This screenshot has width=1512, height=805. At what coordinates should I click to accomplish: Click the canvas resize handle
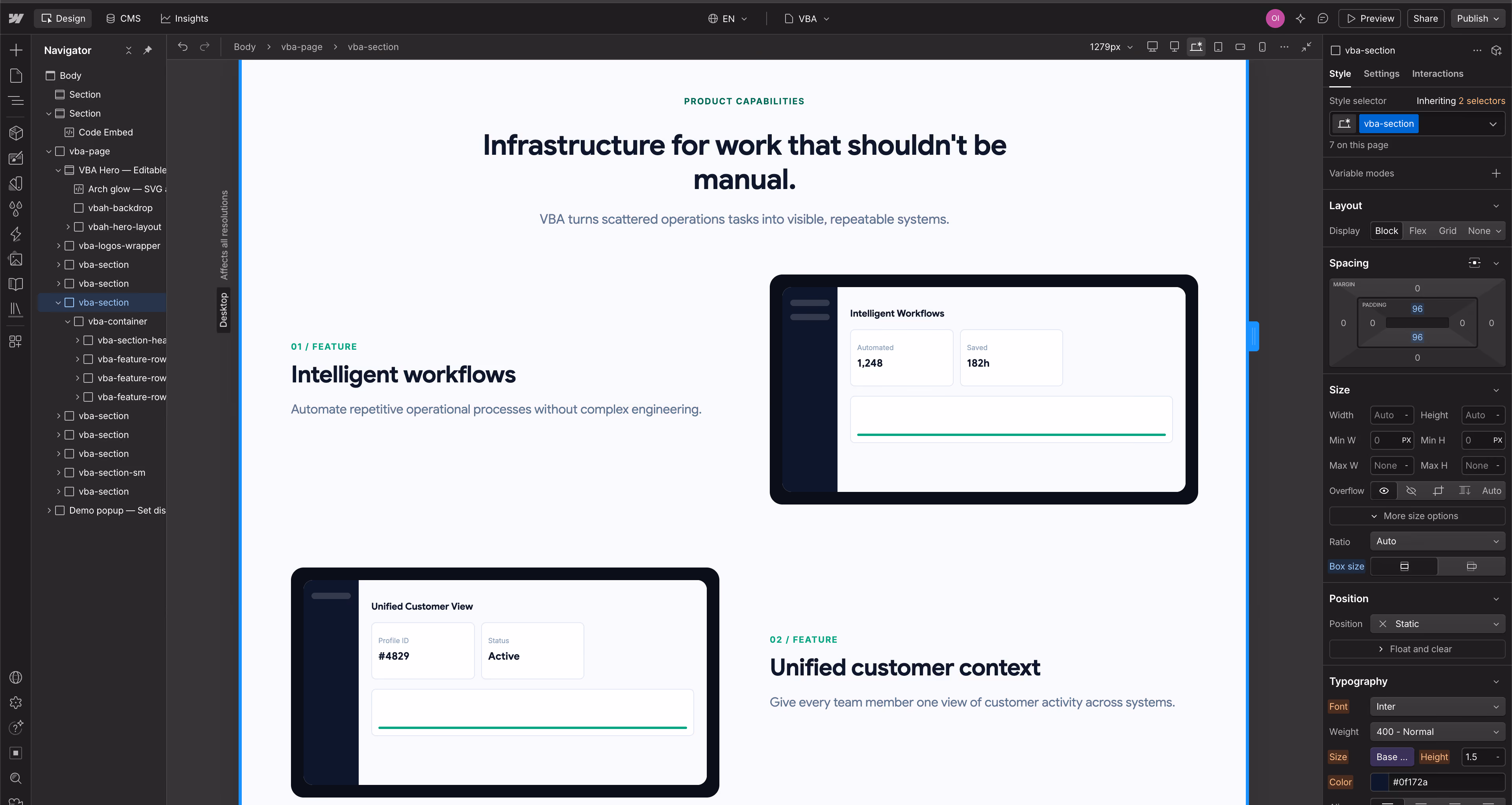click(x=1254, y=336)
